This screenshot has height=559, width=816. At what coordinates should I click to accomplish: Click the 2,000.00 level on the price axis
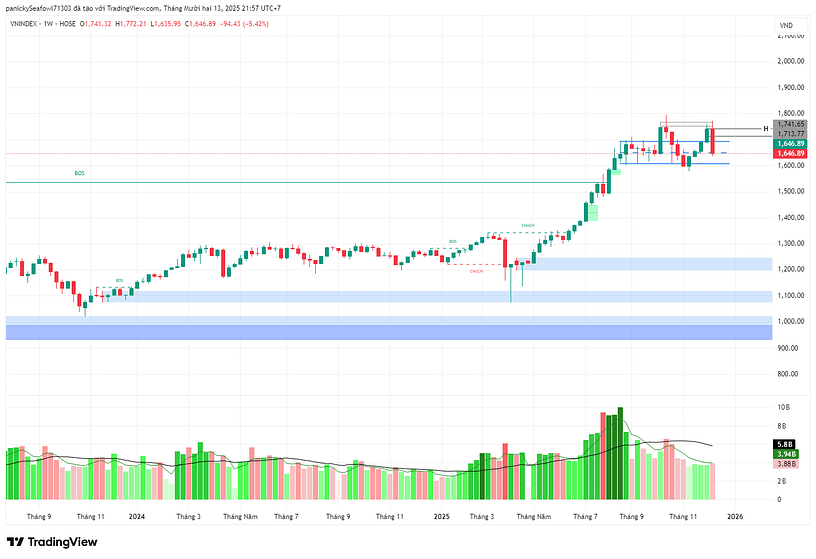[790, 61]
